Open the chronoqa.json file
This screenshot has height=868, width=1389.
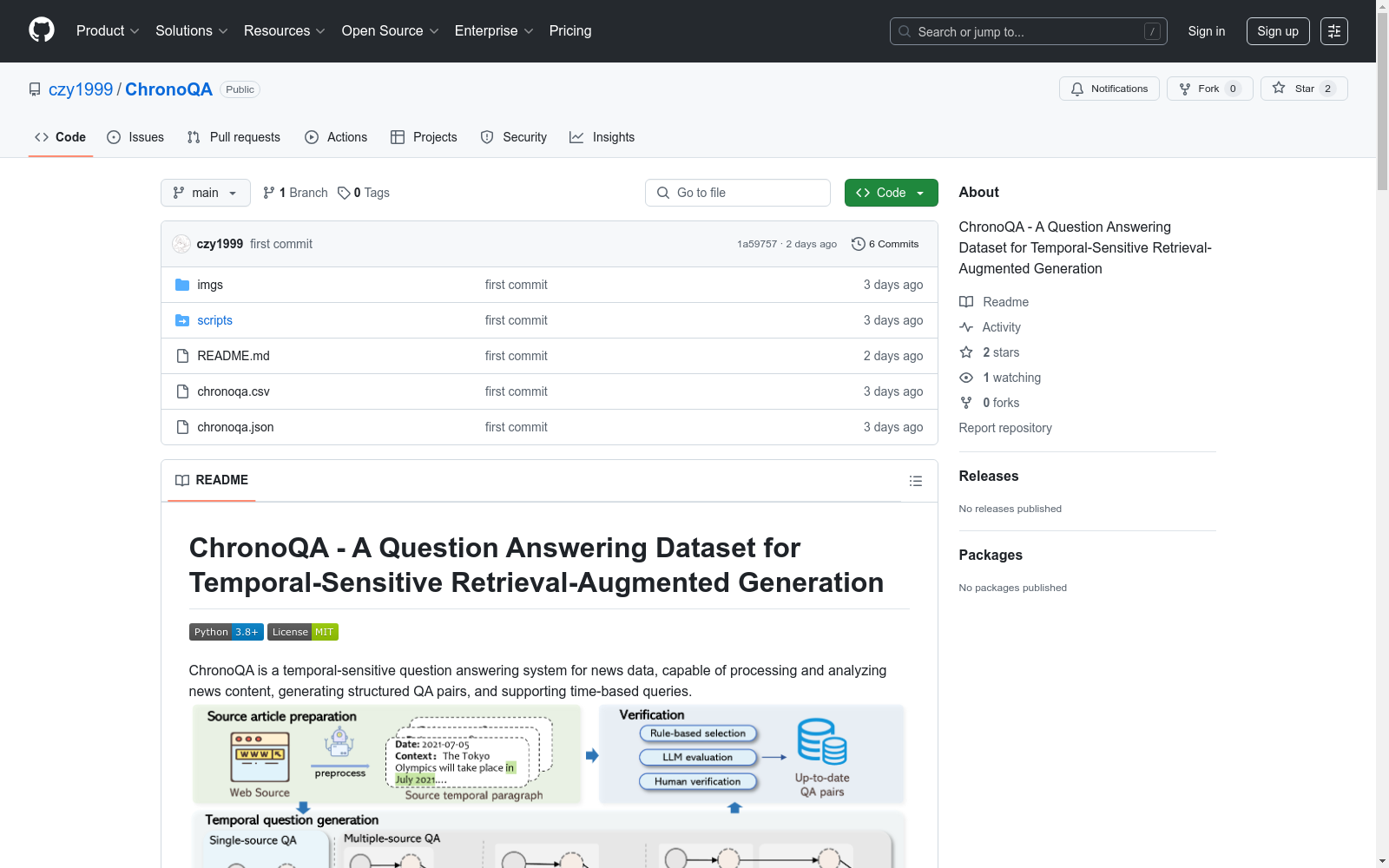click(235, 427)
